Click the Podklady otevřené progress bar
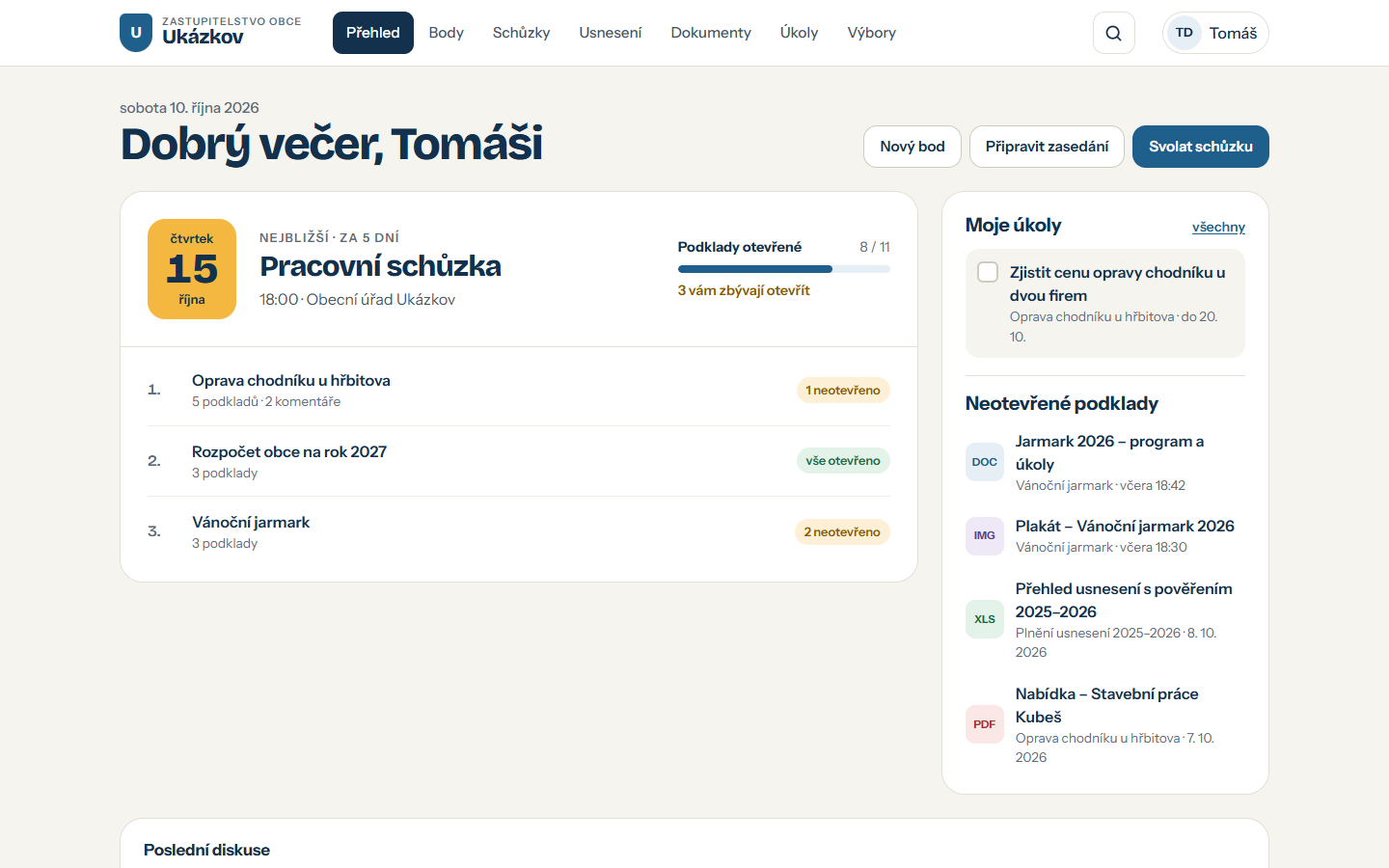The height and width of the screenshot is (868, 1389). 784,269
